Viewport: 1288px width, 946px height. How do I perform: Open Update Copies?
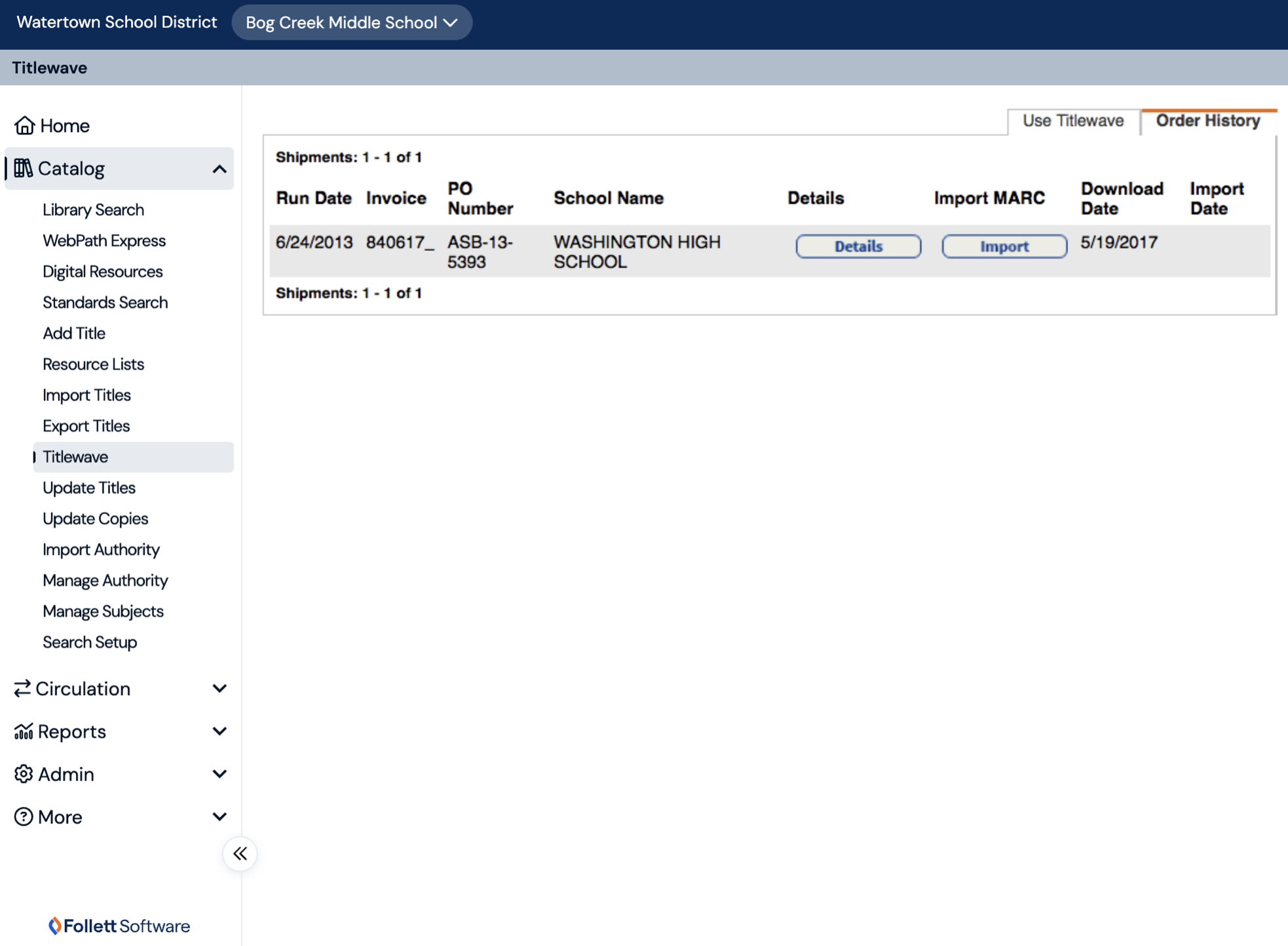coord(95,518)
